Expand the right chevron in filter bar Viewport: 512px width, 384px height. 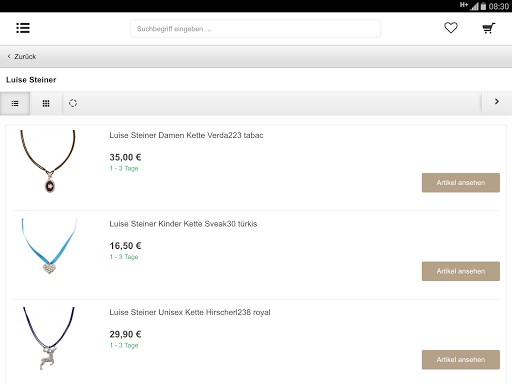click(497, 102)
